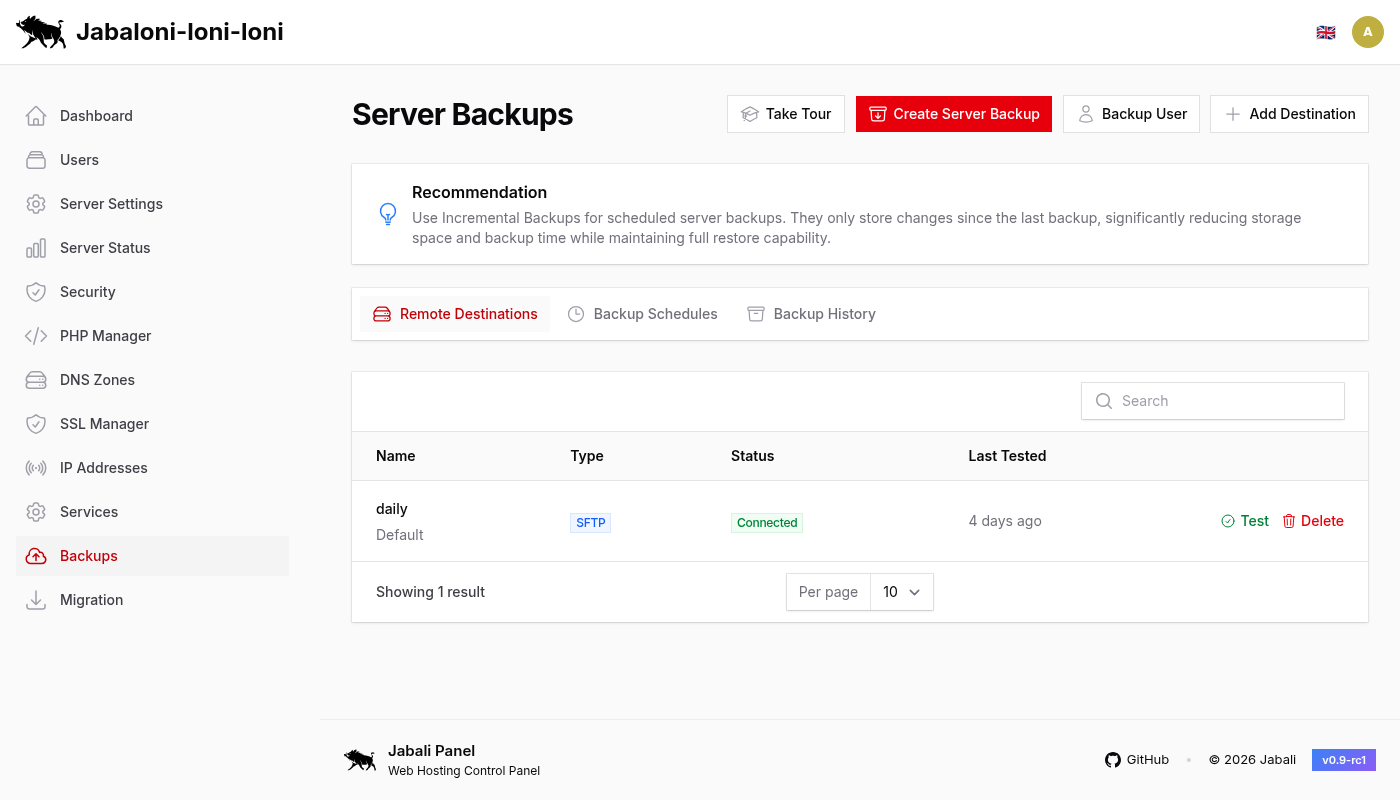Click inside the Search field
The image size is (1400, 800).
[x=1212, y=400]
